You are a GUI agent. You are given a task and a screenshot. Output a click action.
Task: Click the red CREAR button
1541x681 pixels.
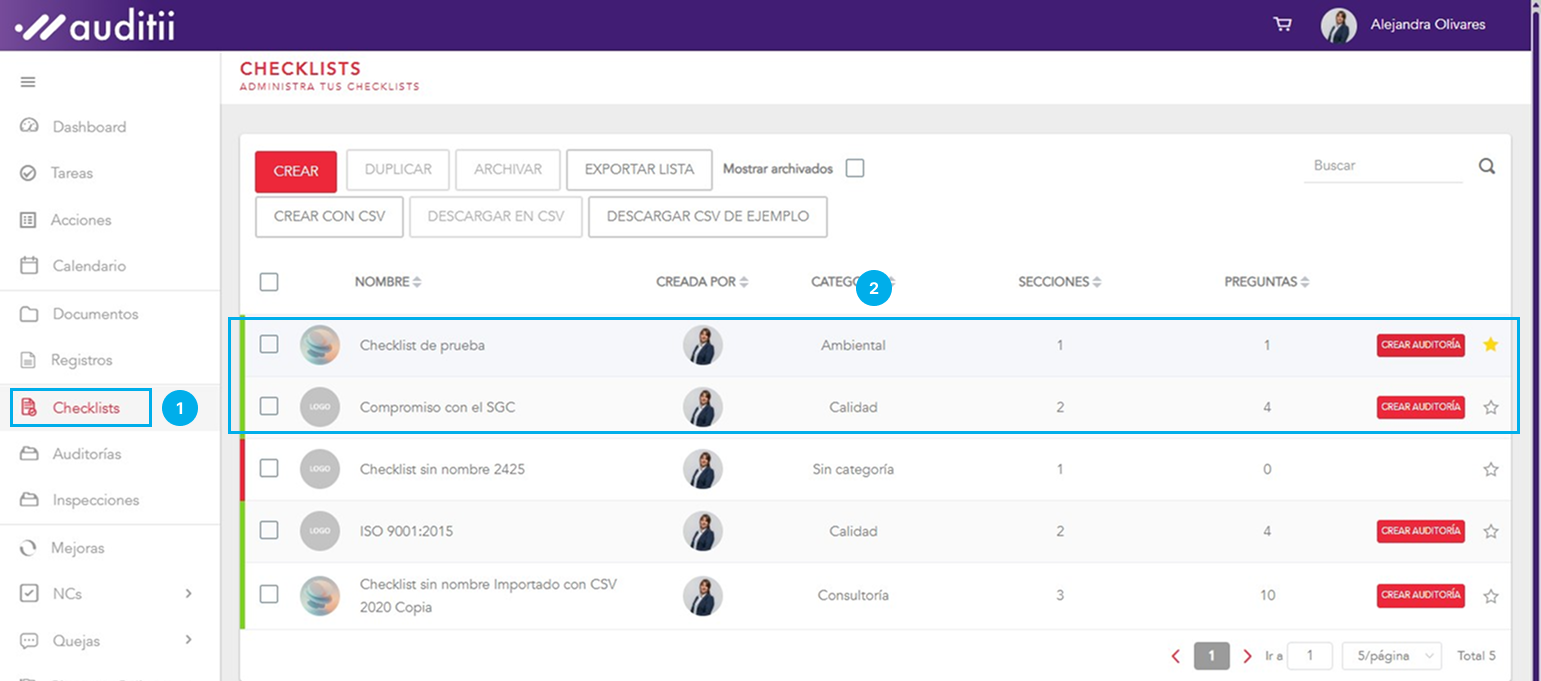[296, 171]
